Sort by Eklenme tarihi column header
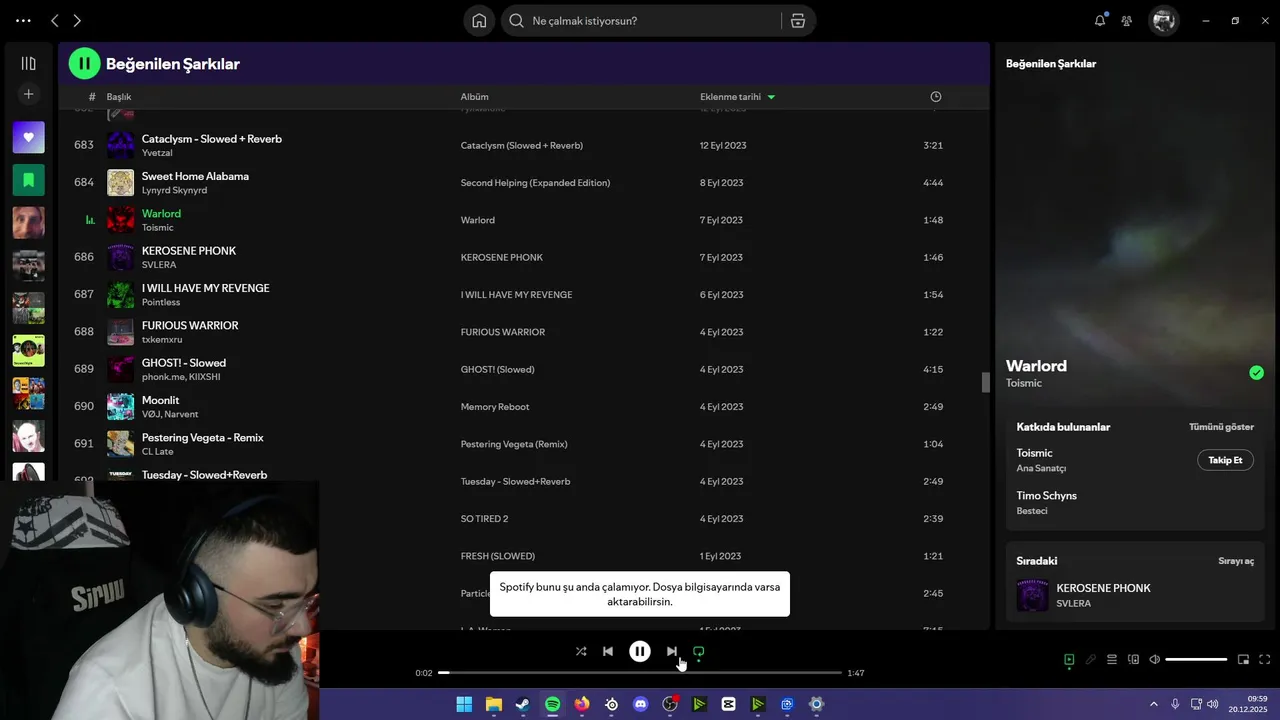This screenshot has height=720, width=1280. [x=737, y=97]
